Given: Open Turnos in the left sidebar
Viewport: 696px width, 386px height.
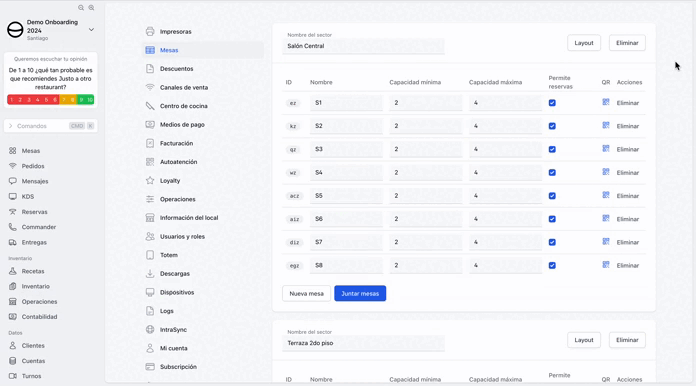Looking at the screenshot, I should pyautogui.click(x=31, y=376).
